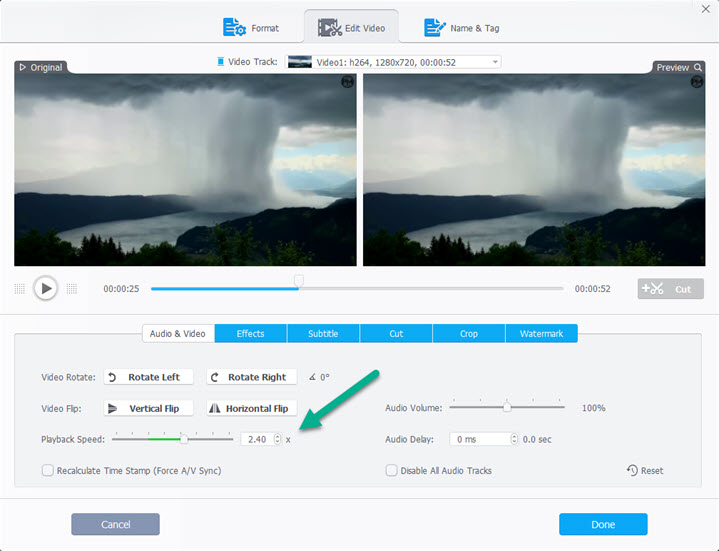The image size is (719, 551).
Task: Click the Playback Speed slider handle
Action: click(x=184, y=439)
